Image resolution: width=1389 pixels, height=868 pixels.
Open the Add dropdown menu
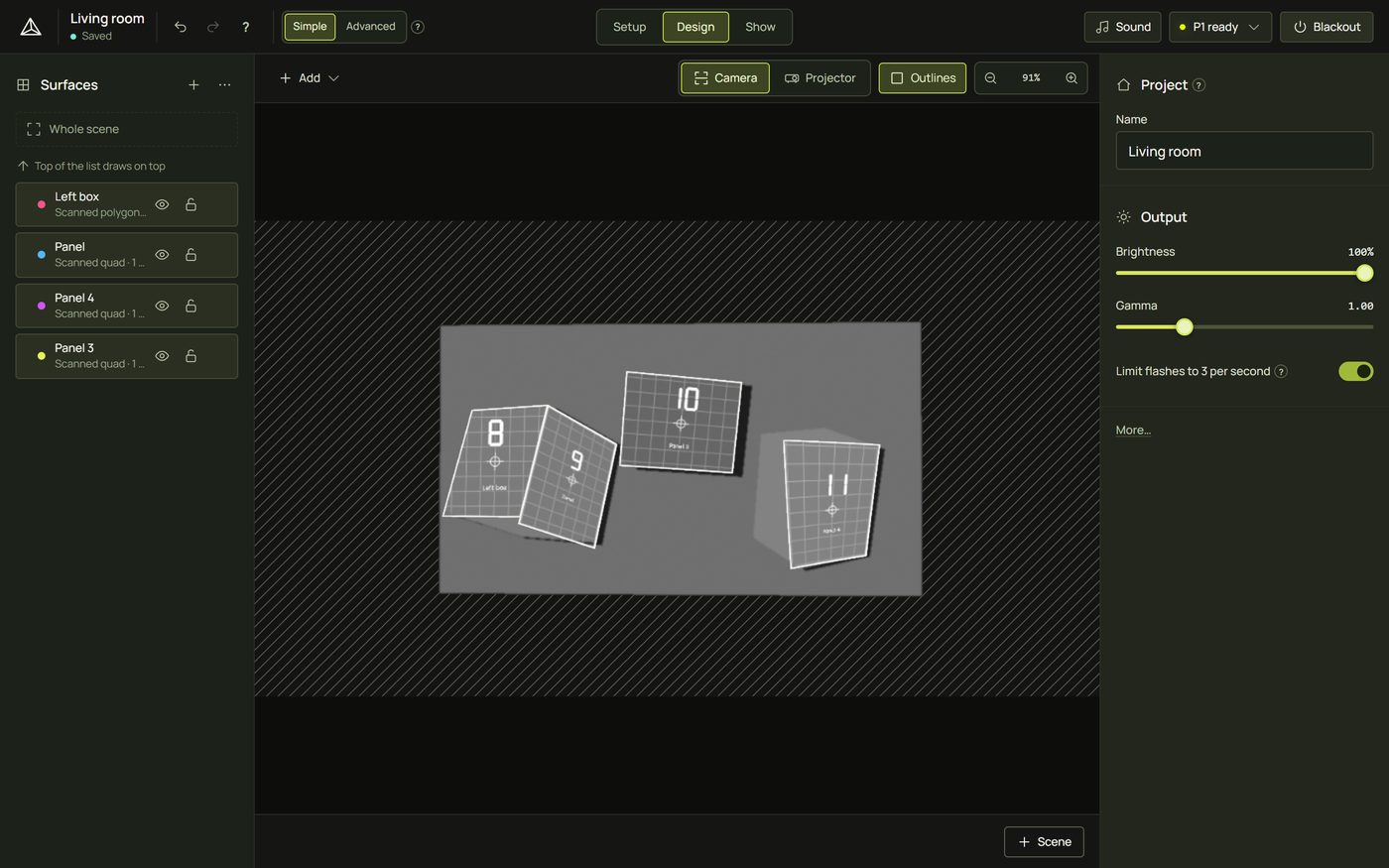[x=310, y=78]
